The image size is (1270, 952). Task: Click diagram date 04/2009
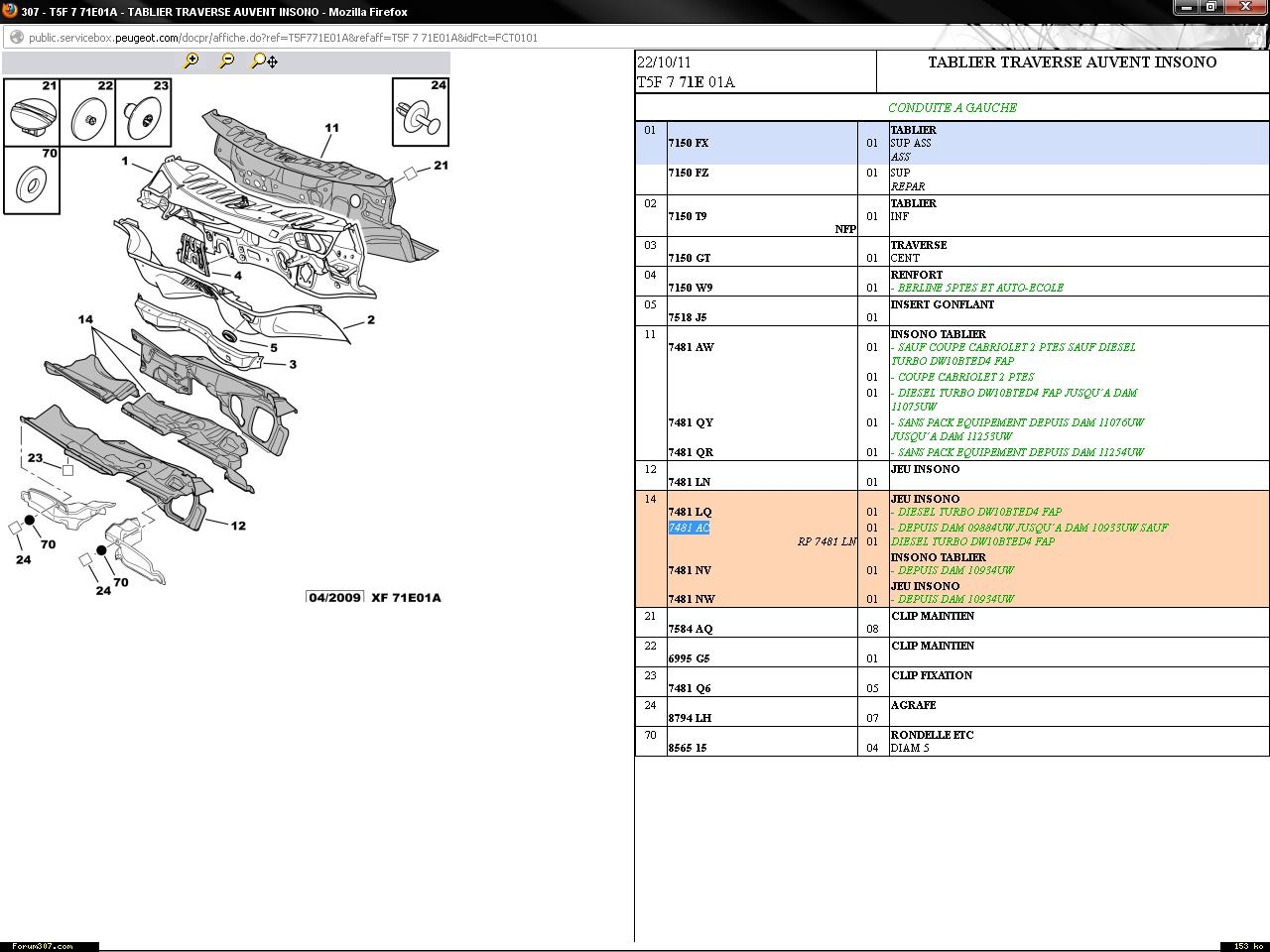pyautogui.click(x=335, y=597)
